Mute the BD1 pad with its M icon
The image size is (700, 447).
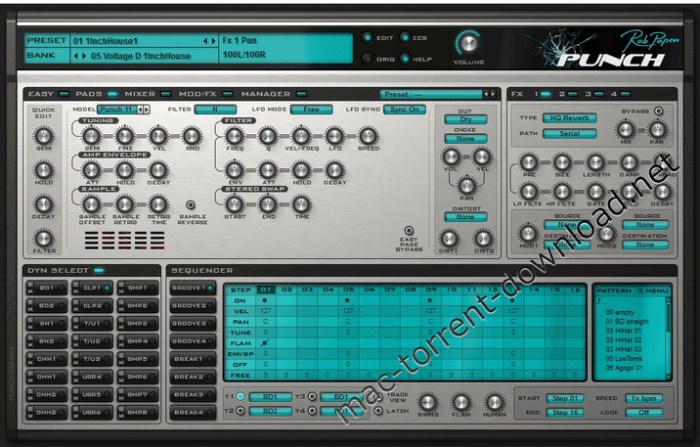(x=30, y=291)
